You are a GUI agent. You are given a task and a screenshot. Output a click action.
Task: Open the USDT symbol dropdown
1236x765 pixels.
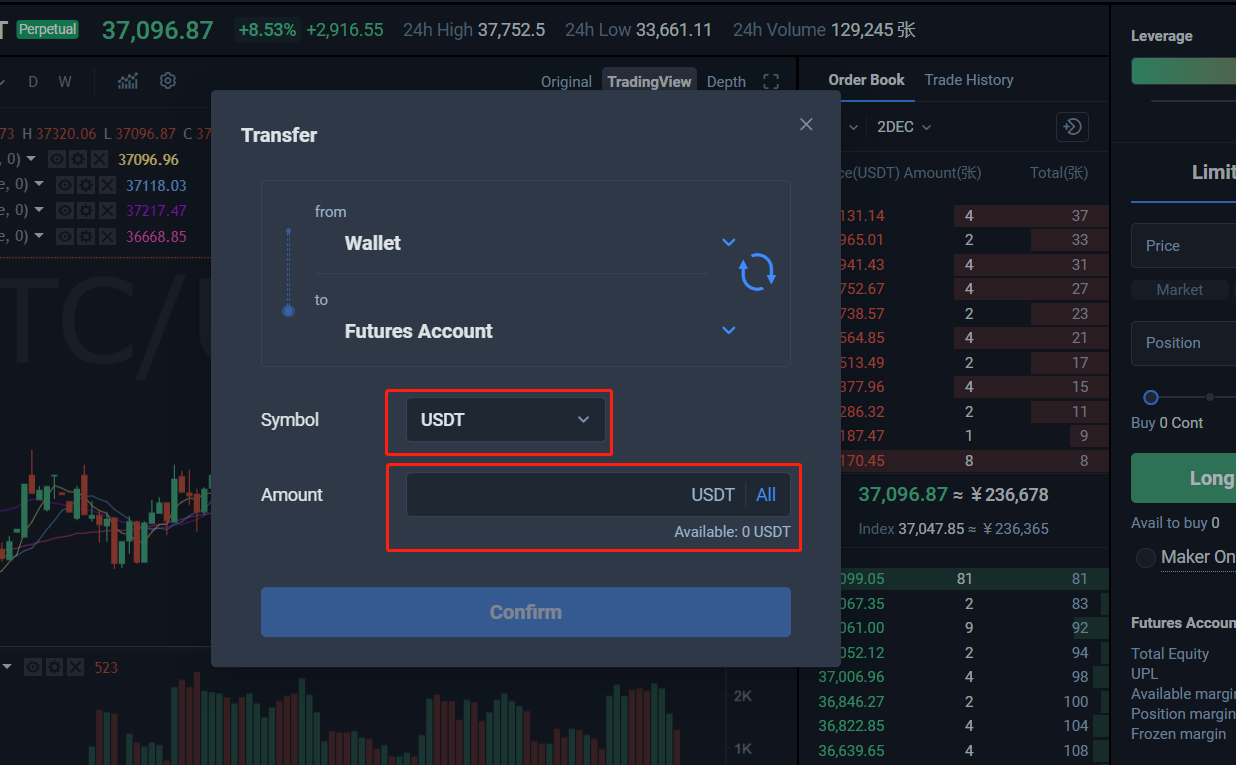[x=505, y=420]
